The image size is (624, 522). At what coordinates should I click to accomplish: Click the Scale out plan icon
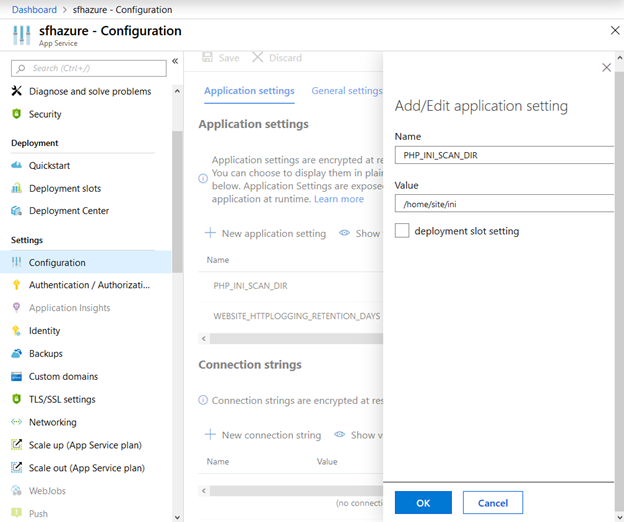[16, 467]
